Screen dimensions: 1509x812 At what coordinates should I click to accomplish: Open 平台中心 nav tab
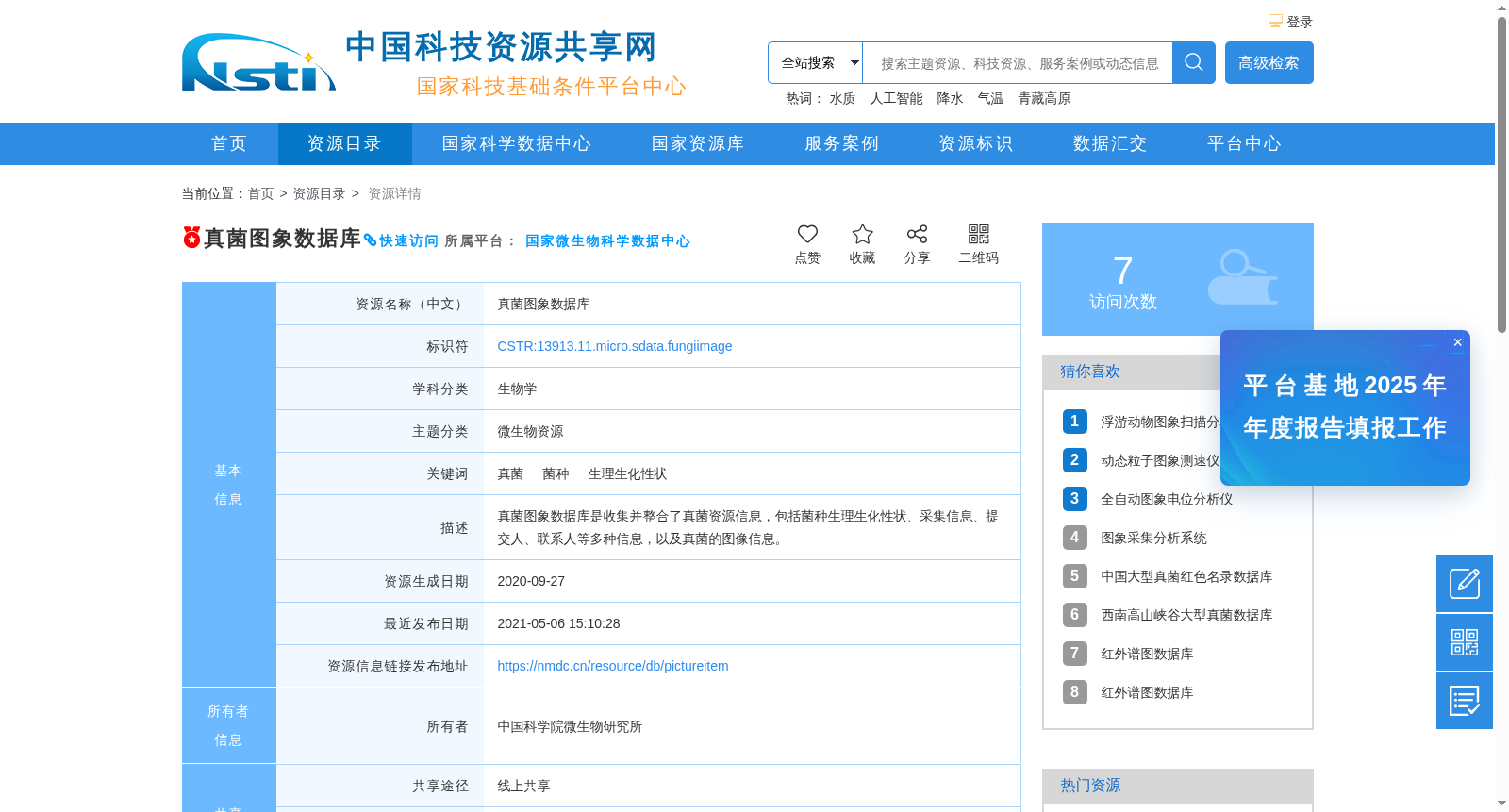(1244, 143)
